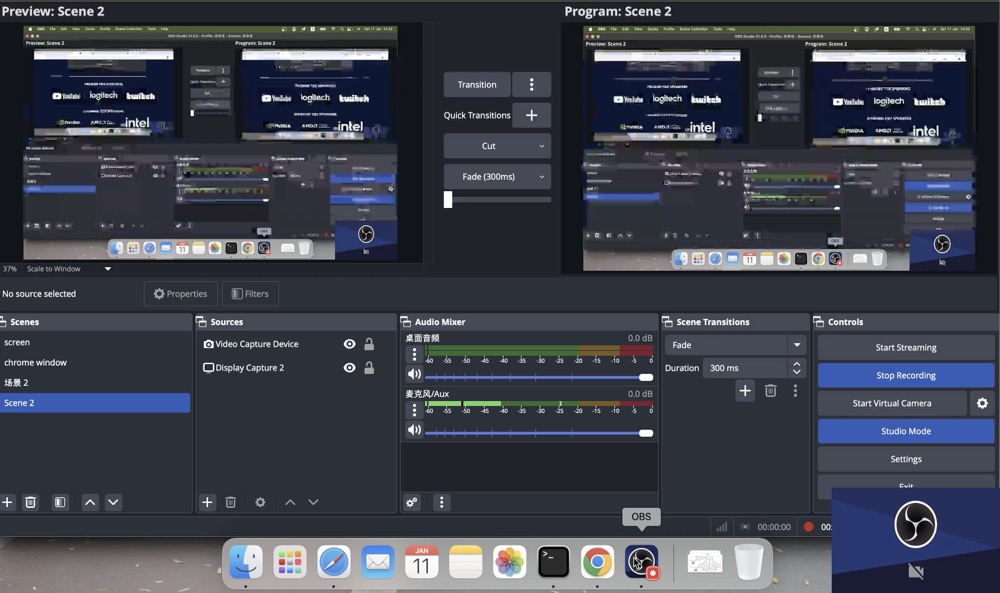The height and width of the screenshot is (593, 1000).
Task: Mute the 麦克风/Aux audio channel
Action: click(x=415, y=430)
